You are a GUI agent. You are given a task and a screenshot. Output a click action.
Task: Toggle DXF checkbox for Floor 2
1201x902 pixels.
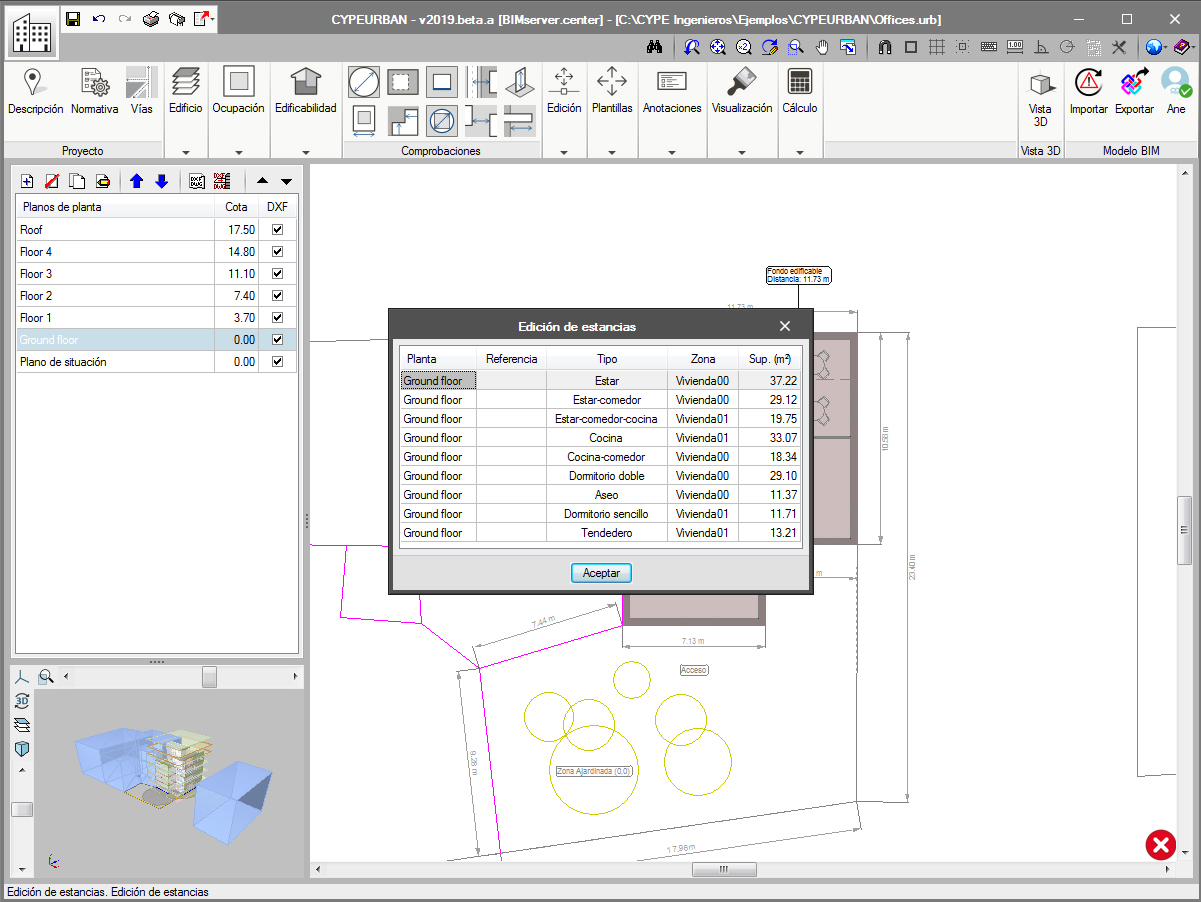(278, 296)
